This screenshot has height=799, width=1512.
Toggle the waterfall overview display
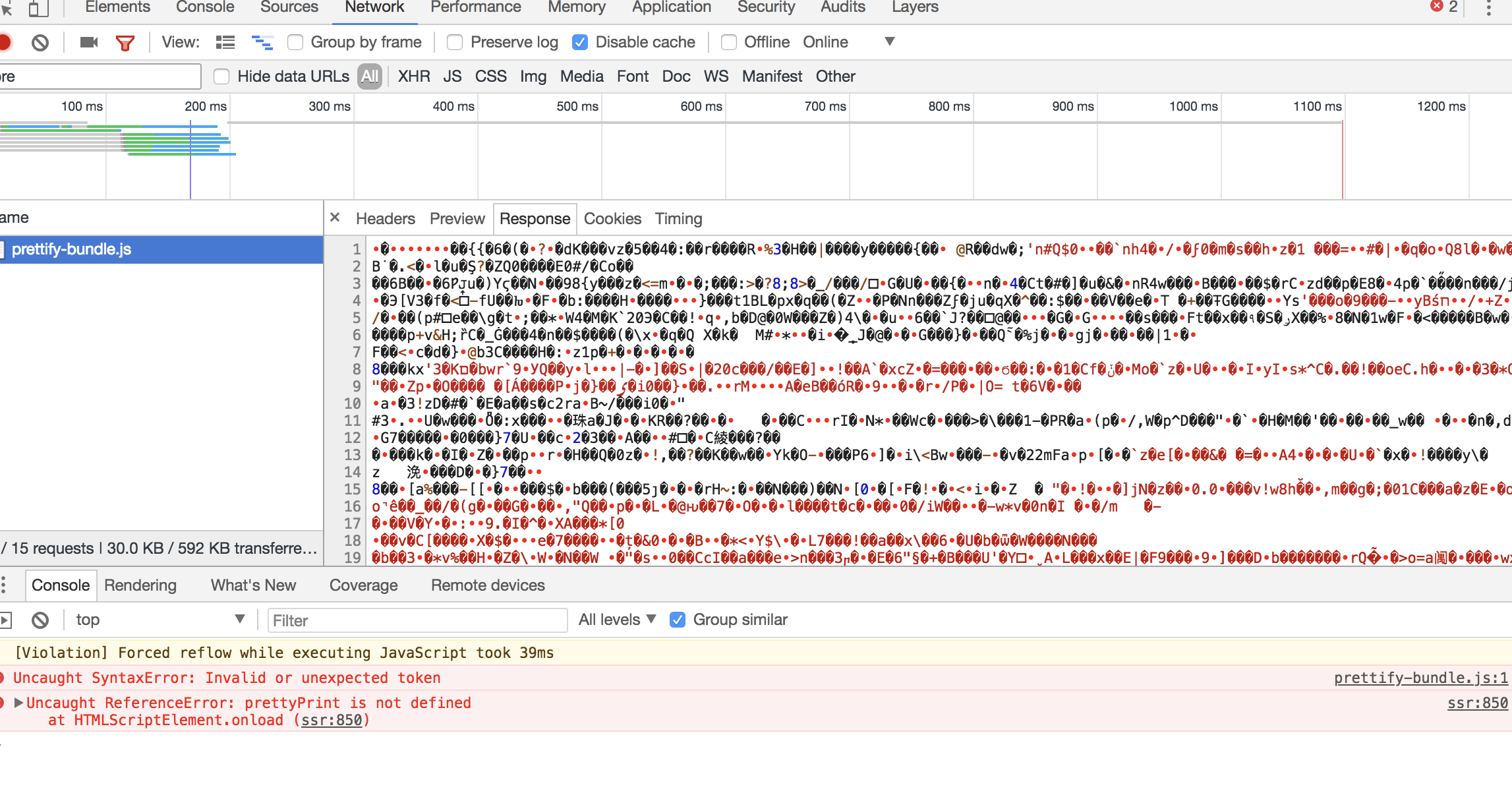[x=262, y=42]
